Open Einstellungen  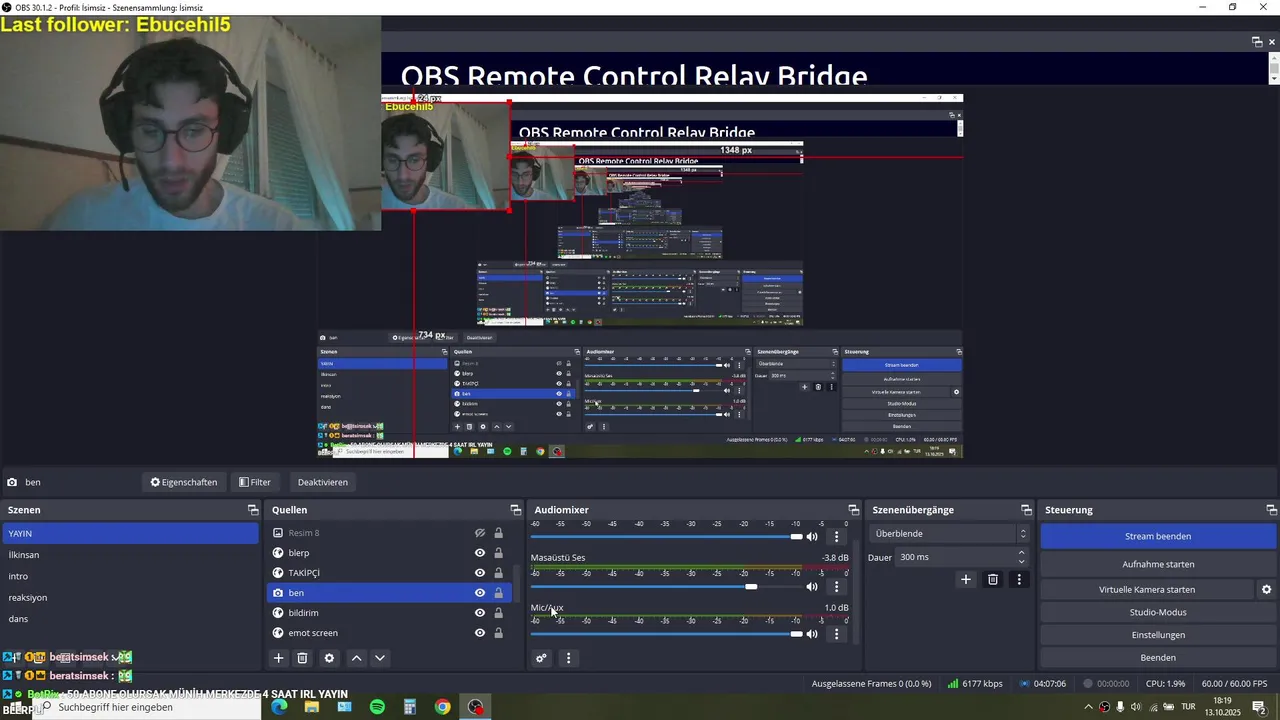(1158, 635)
